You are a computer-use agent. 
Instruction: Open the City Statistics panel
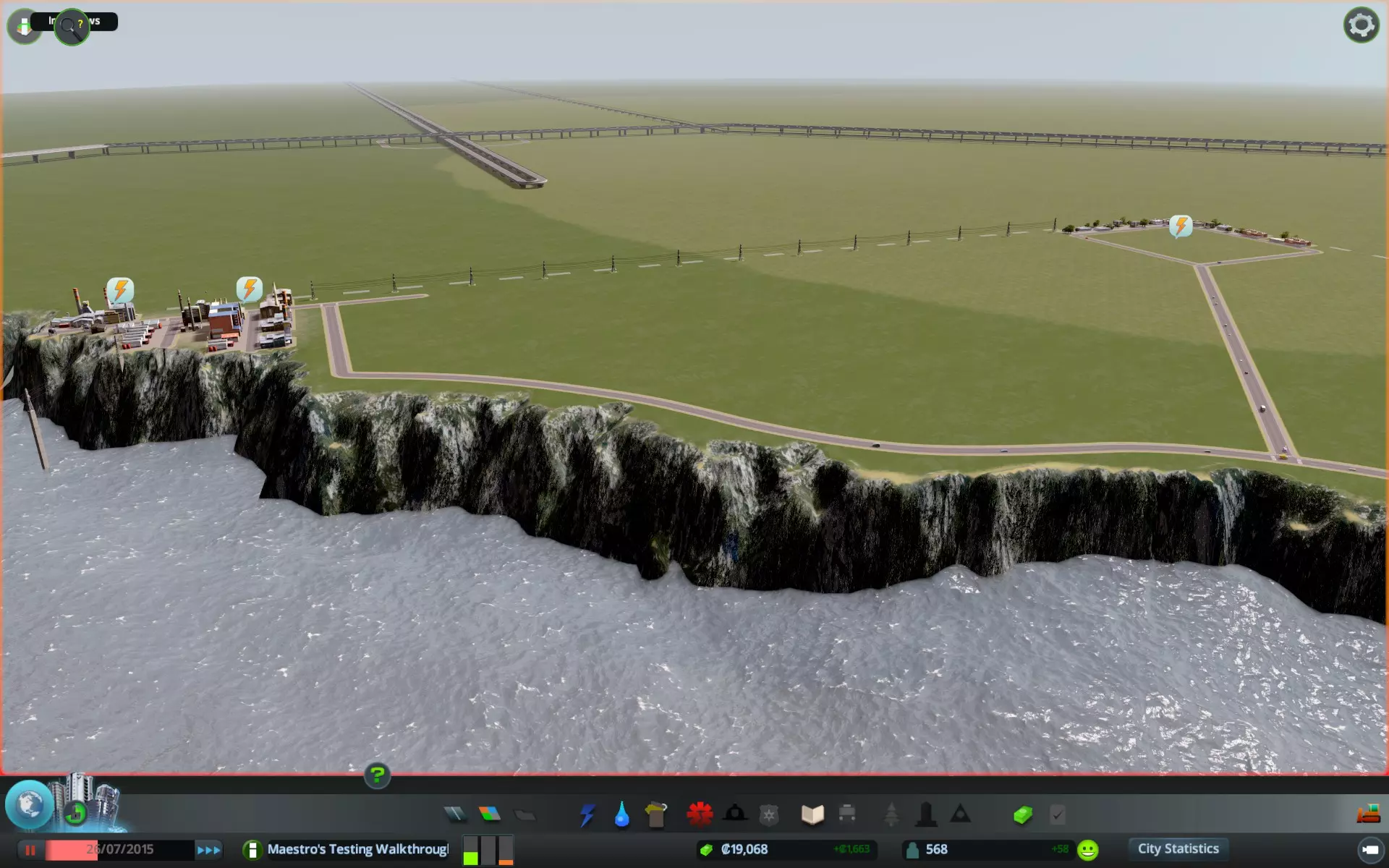1178,848
